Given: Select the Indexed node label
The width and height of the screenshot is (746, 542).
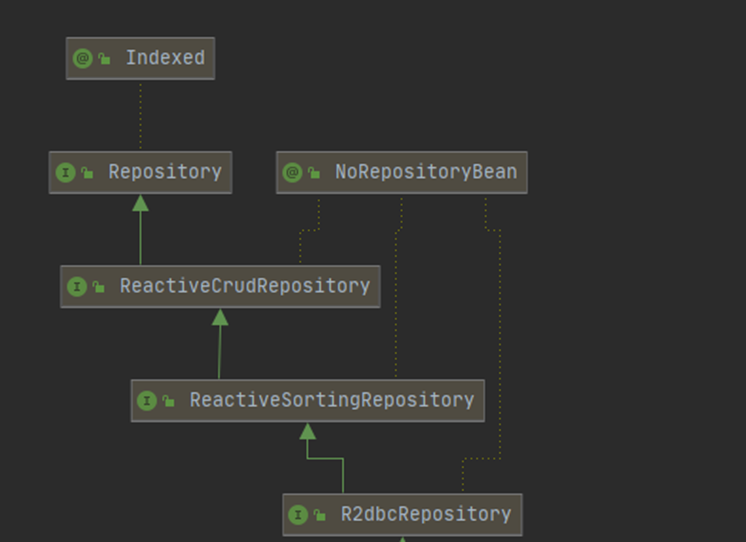Looking at the screenshot, I should coord(165,58).
